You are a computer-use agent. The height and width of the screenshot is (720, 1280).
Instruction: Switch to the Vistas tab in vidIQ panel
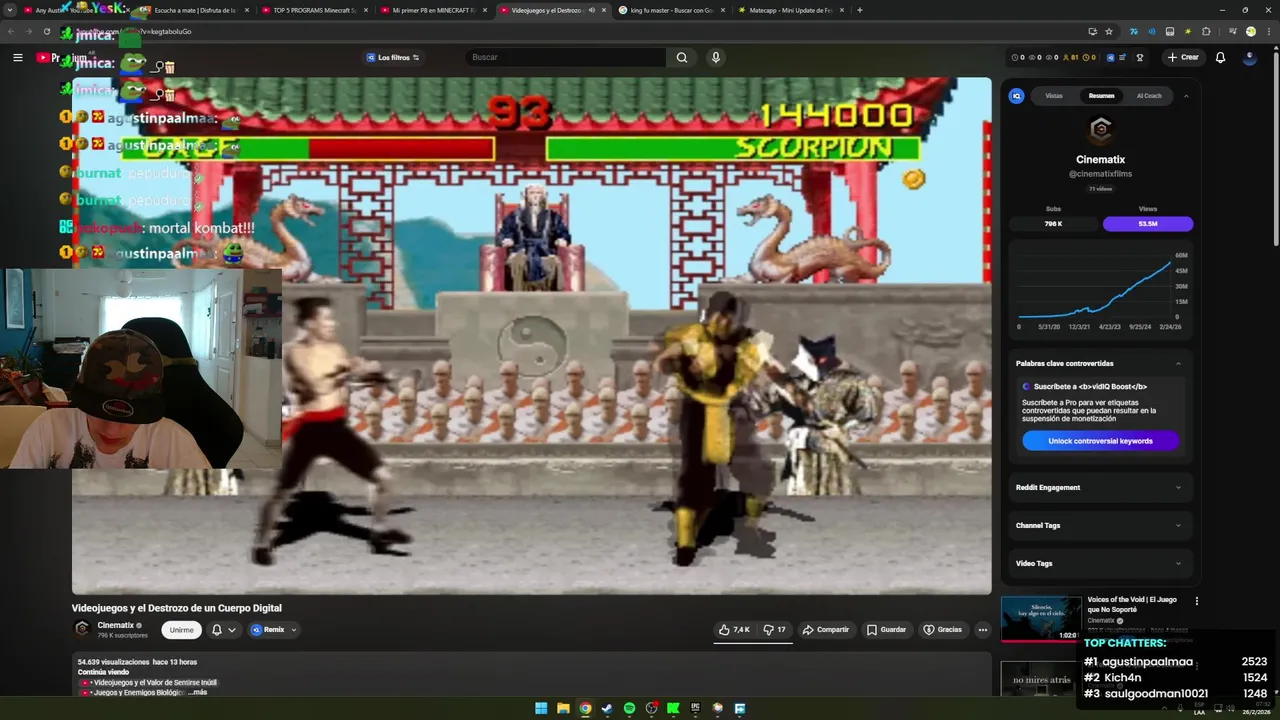[1054, 96]
